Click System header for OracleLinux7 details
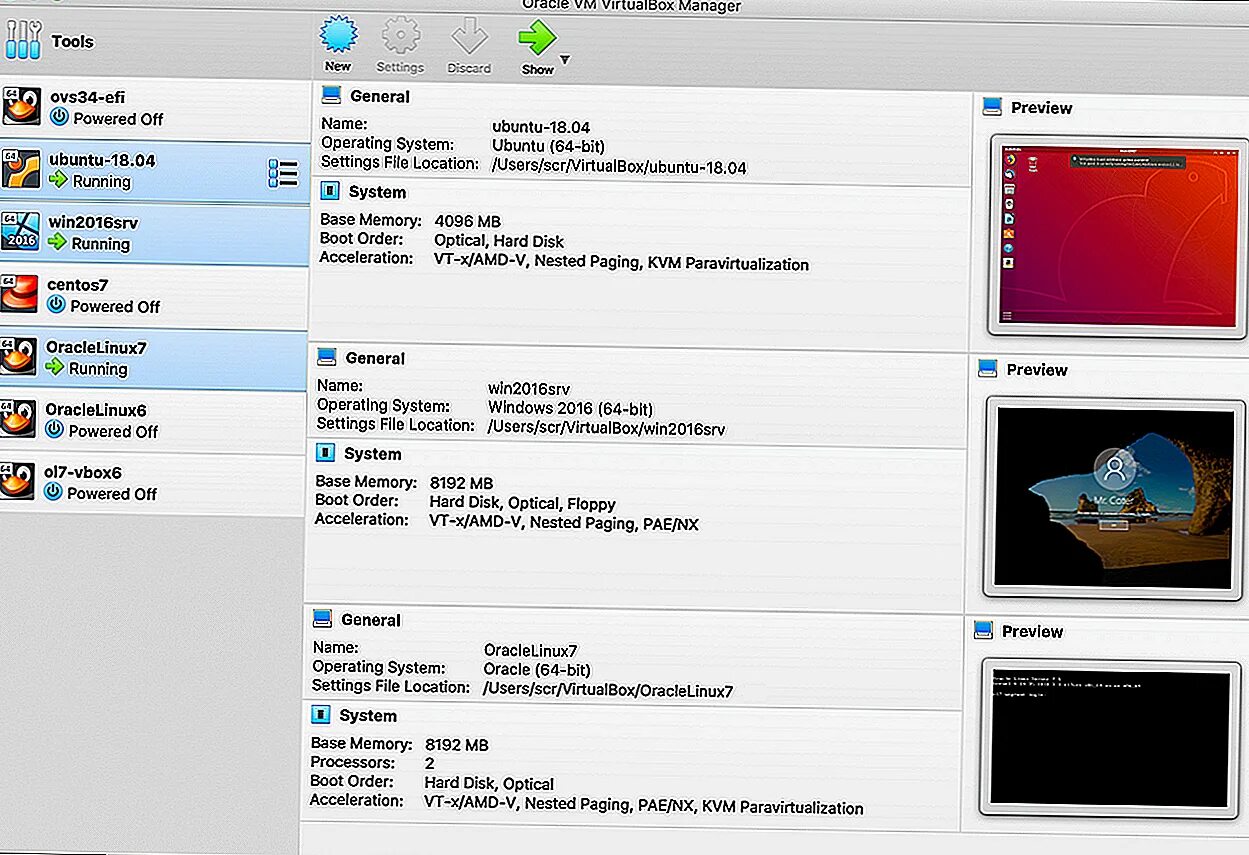Screen dimensions: 1249x855 (368, 716)
